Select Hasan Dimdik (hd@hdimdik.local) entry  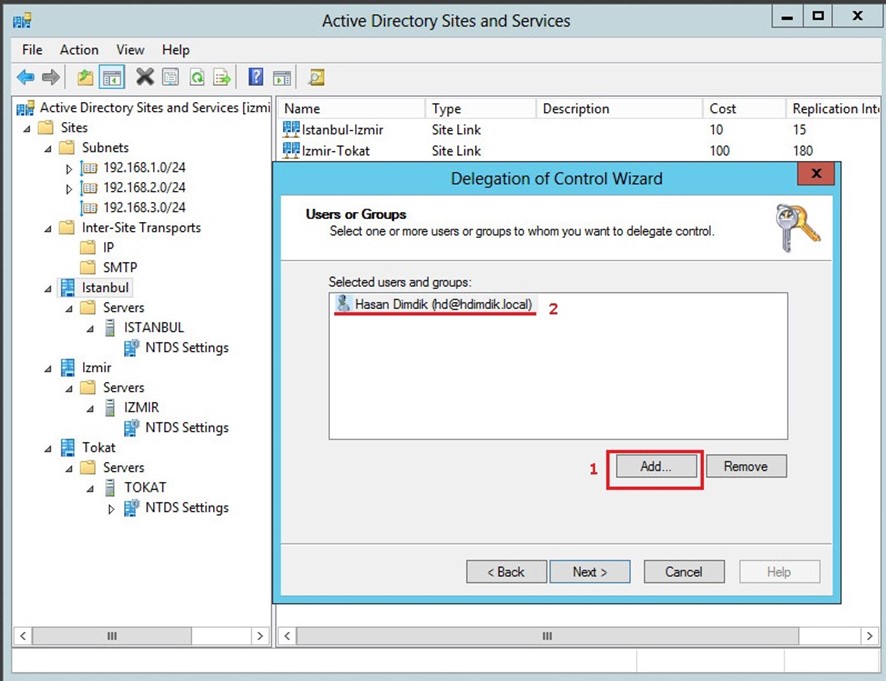coord(434,304)
